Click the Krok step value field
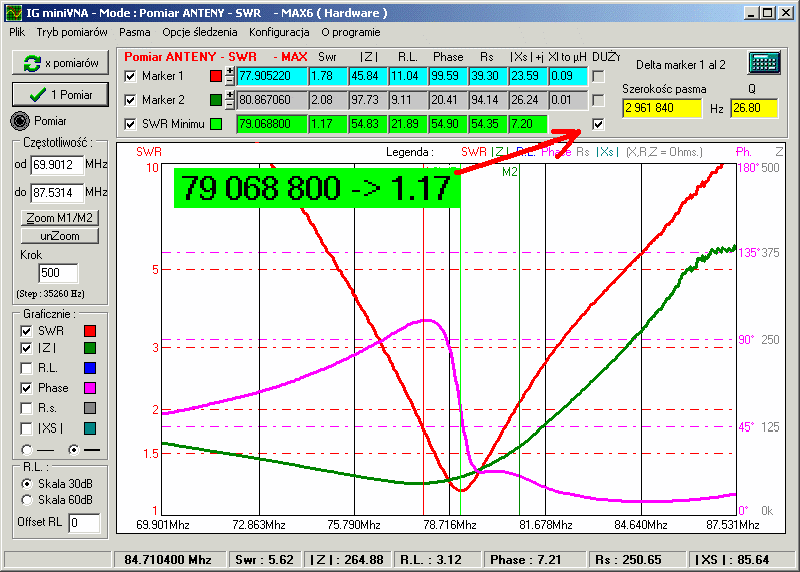 (57, 274)
